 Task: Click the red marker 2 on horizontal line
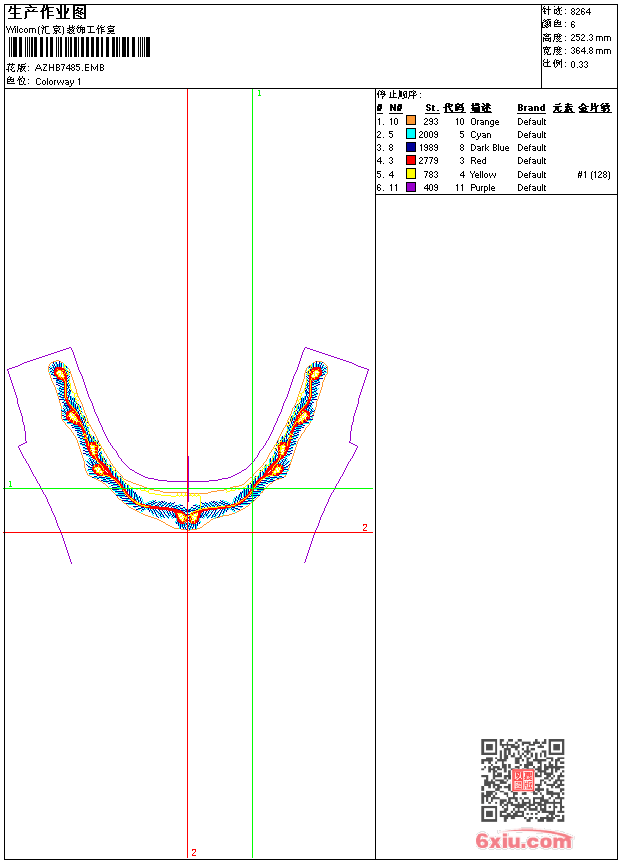[365, 527]
